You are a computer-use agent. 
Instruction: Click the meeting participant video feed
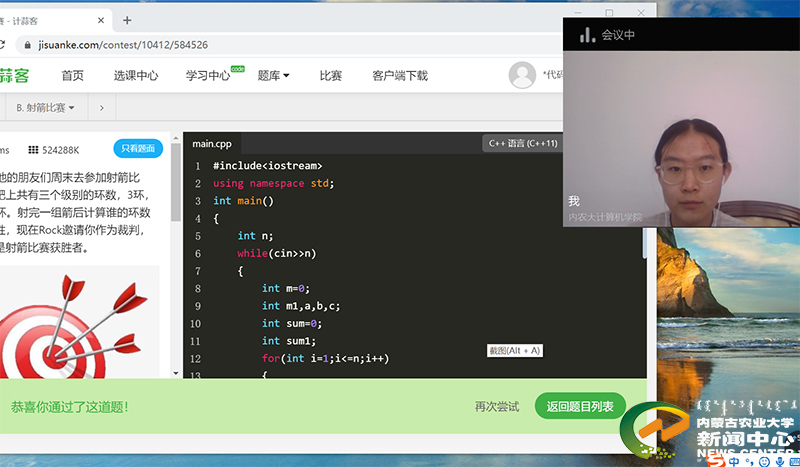coord(681,139)
